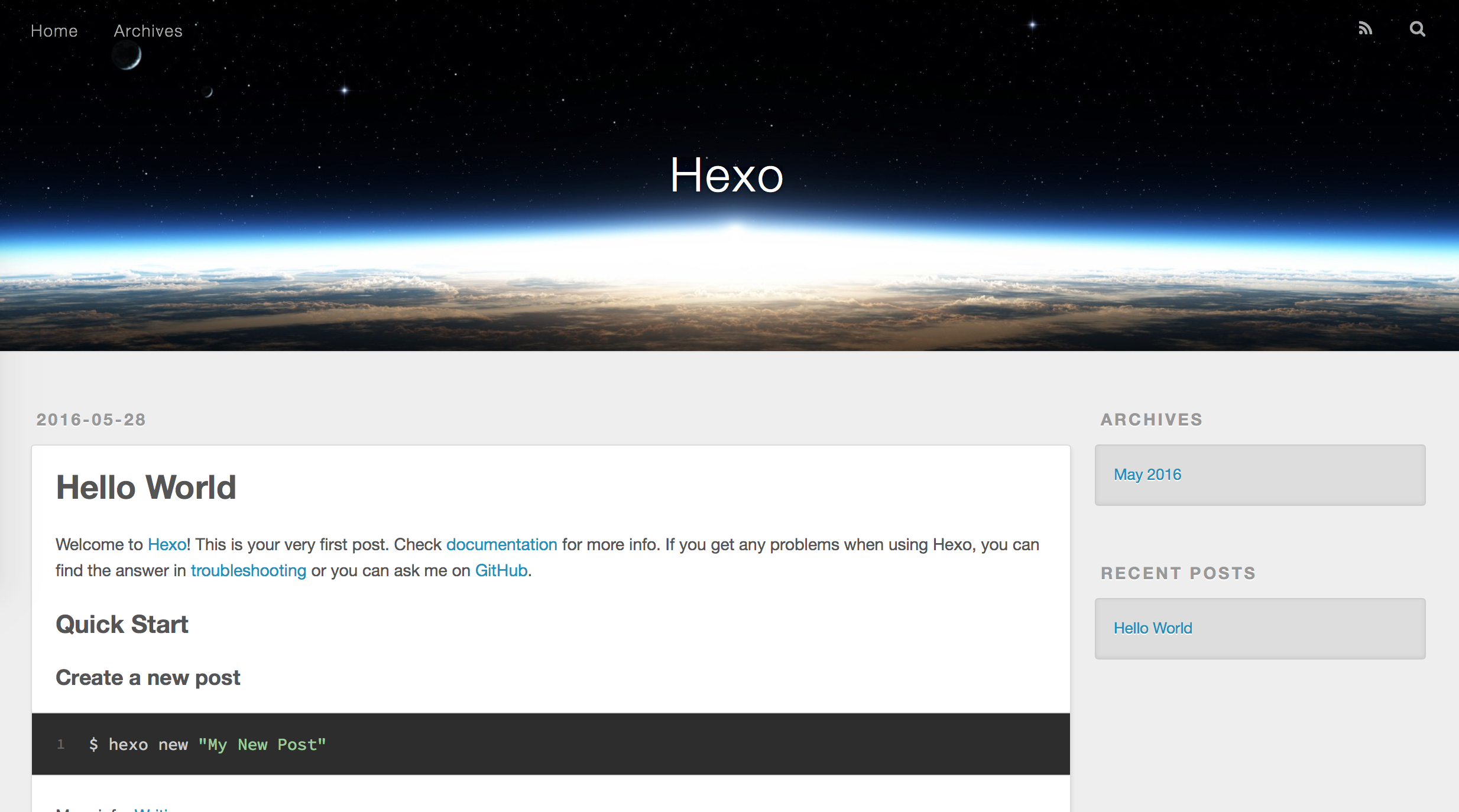
Task: Click the Hexo site title
Action: coord(727,176)
